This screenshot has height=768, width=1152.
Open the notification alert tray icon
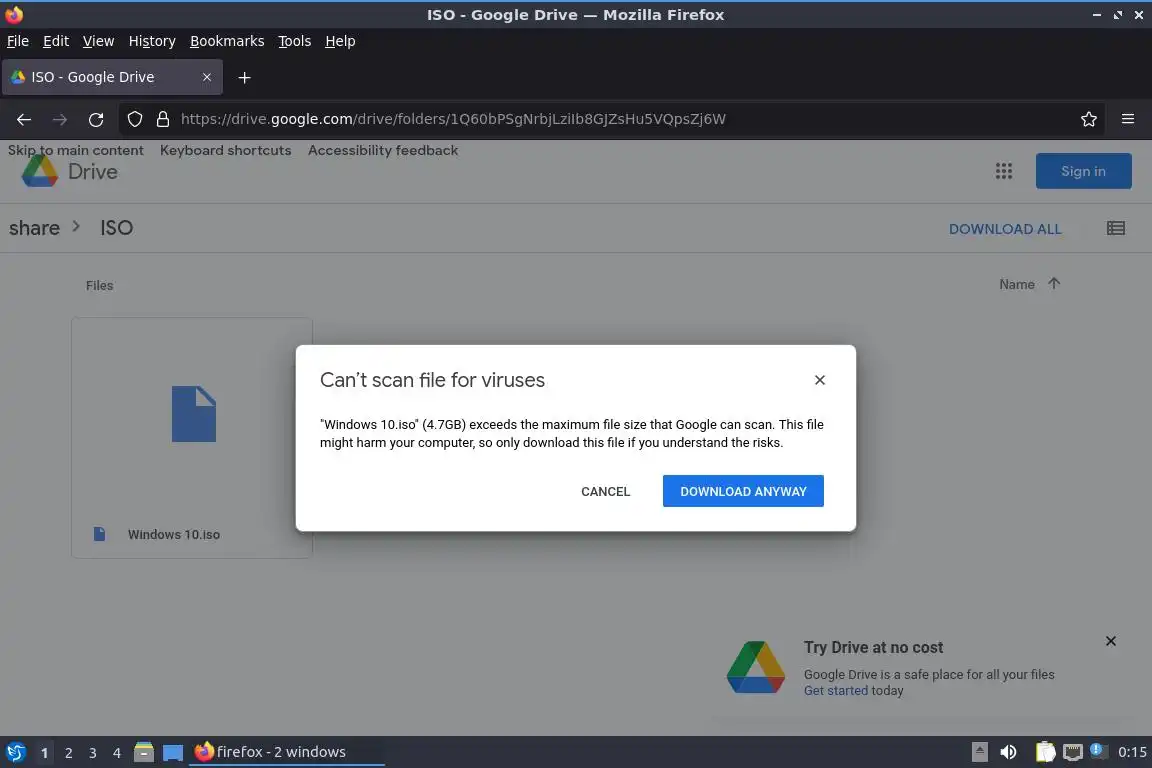[1098, 750]
